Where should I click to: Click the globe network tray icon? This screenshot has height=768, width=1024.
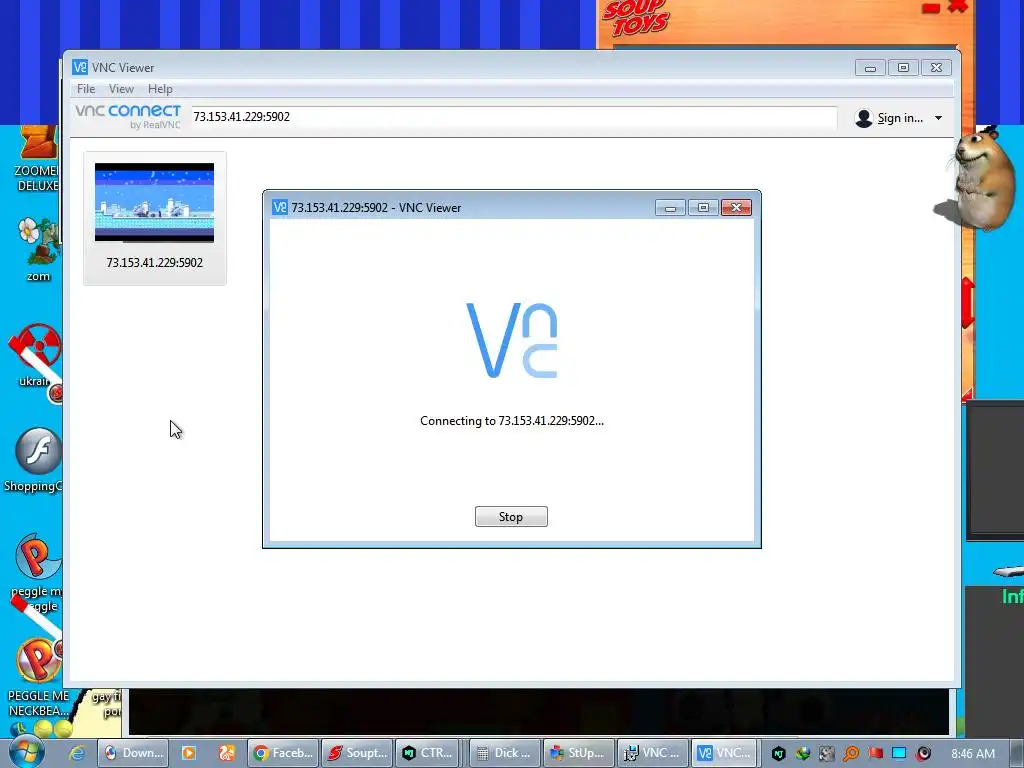803,754
